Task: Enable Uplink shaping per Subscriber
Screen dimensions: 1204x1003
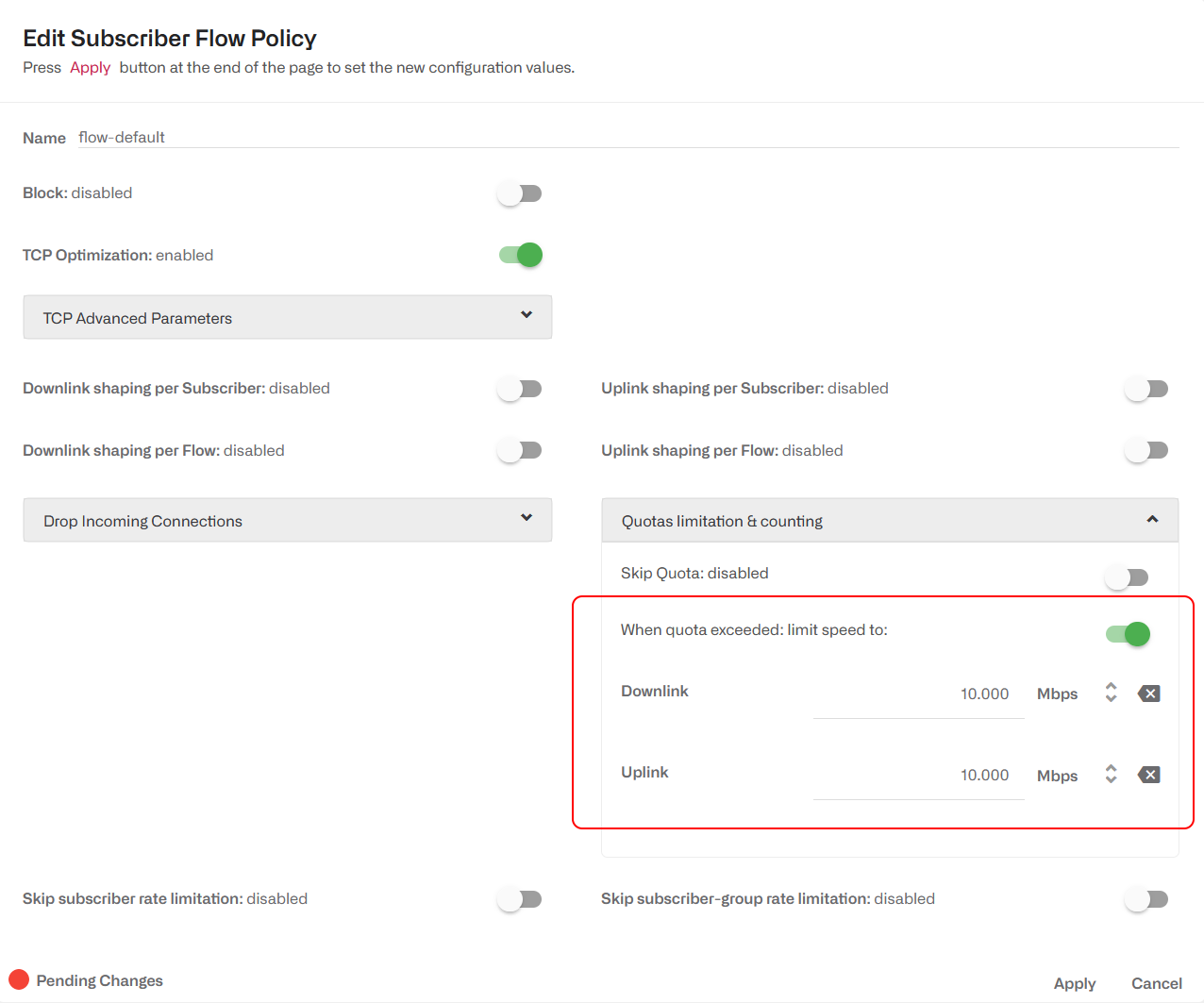Action: click(x=1146, y=389)
